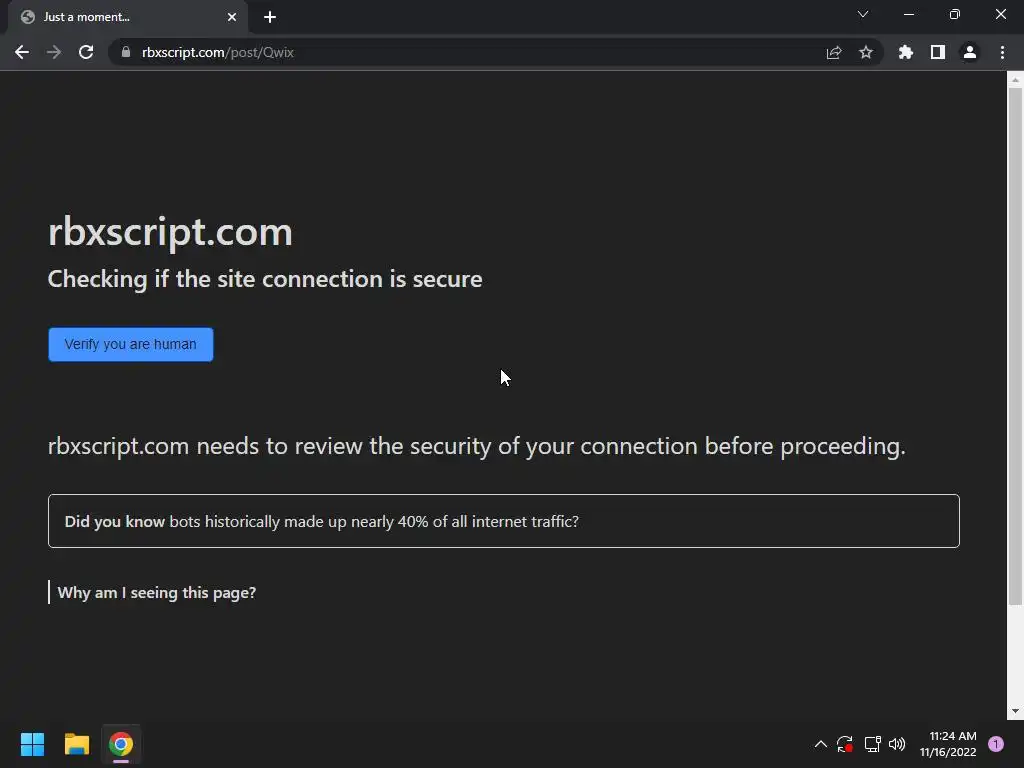
Task: Expand 'Why am I seeing this page?'
Action: 157,592
